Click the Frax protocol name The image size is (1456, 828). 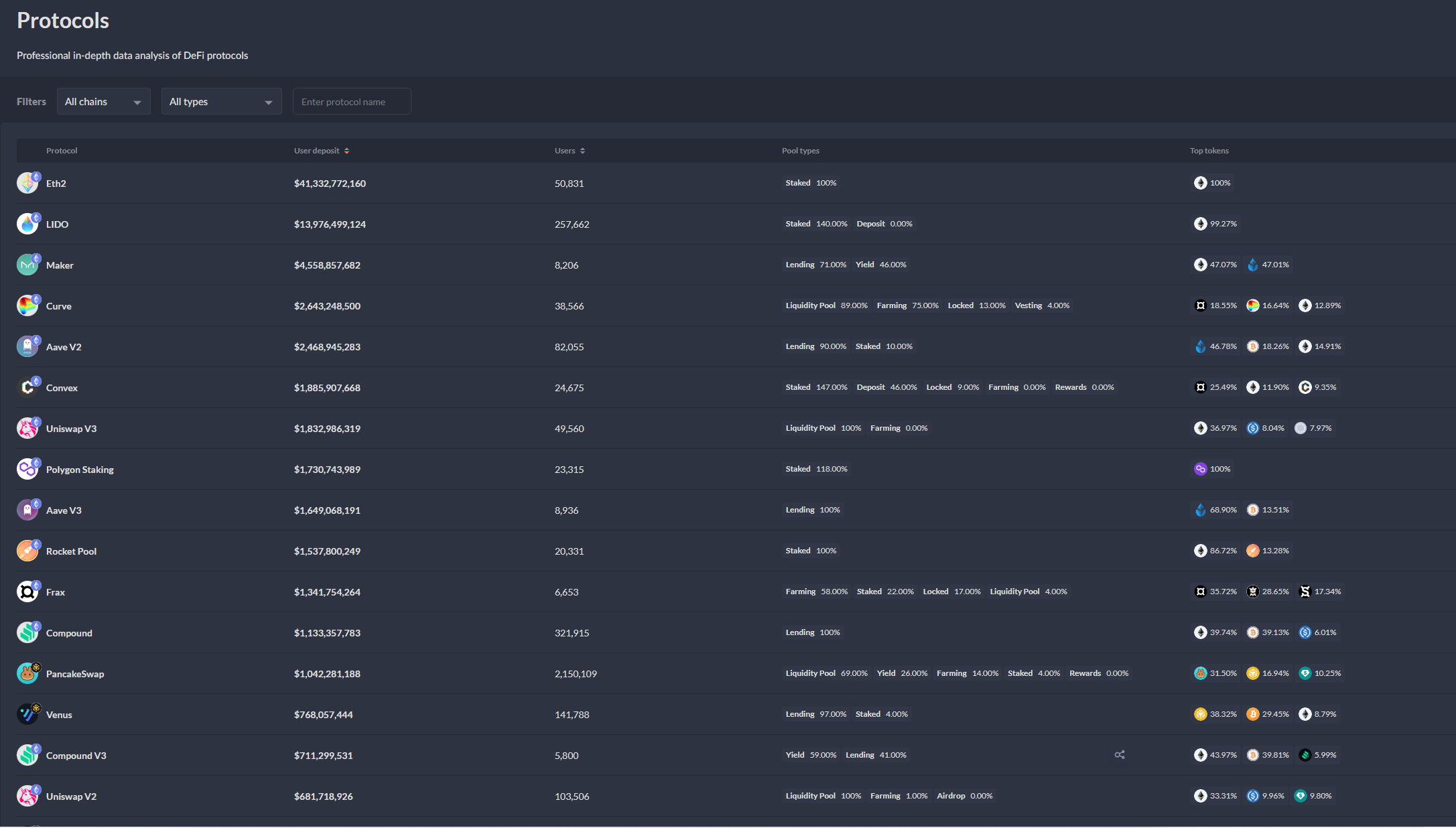(56, 592)
